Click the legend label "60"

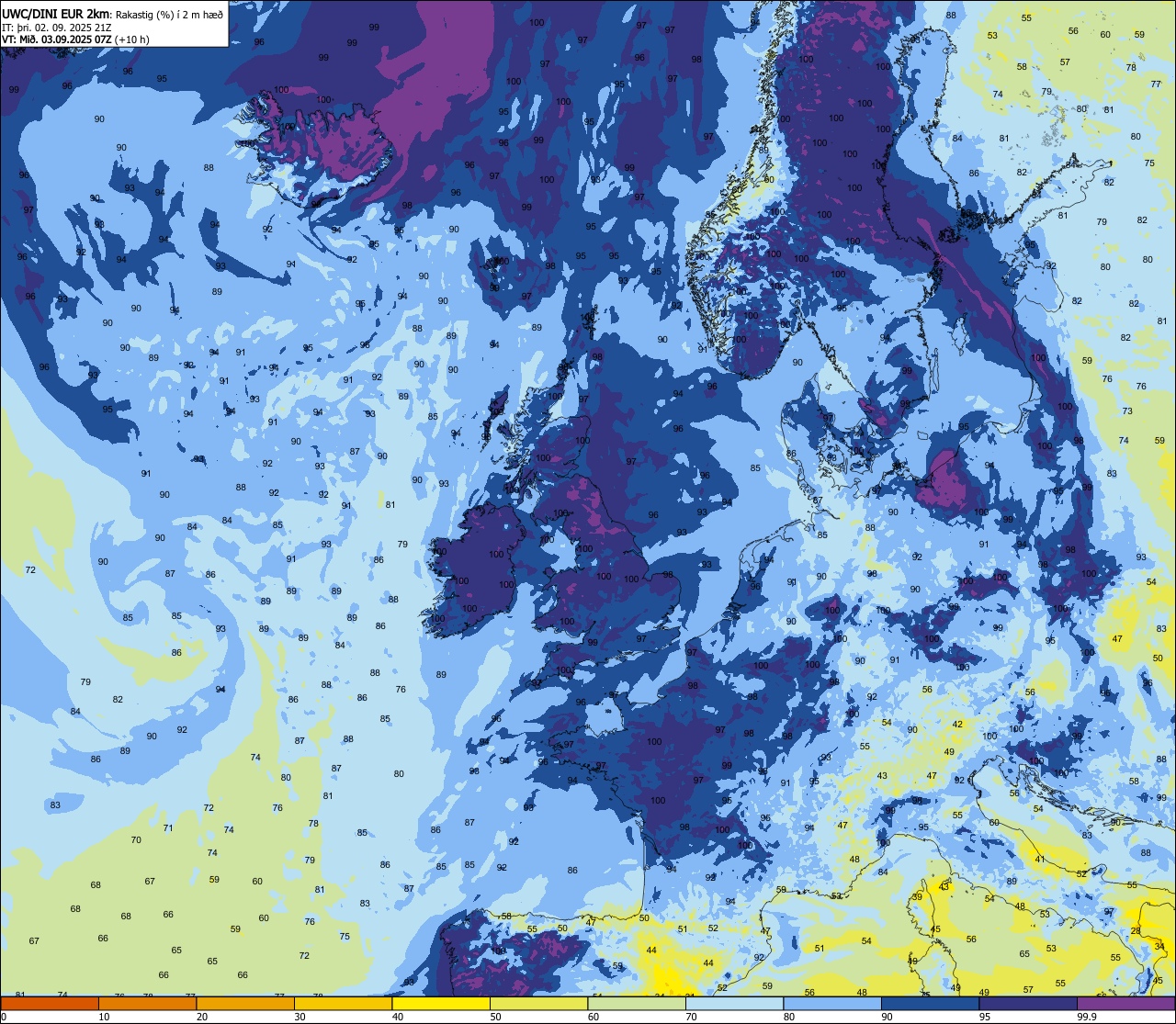pos(594,1017)
